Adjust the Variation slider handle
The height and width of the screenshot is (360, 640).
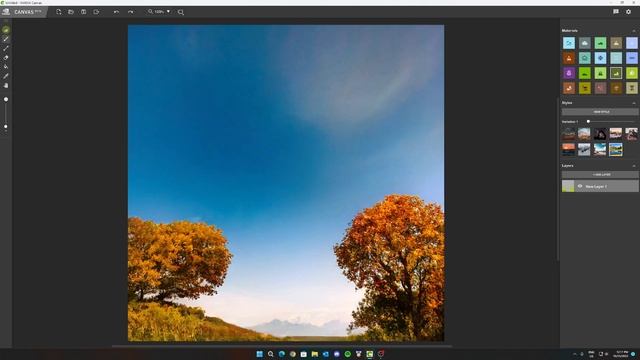(x=588, y=122)
